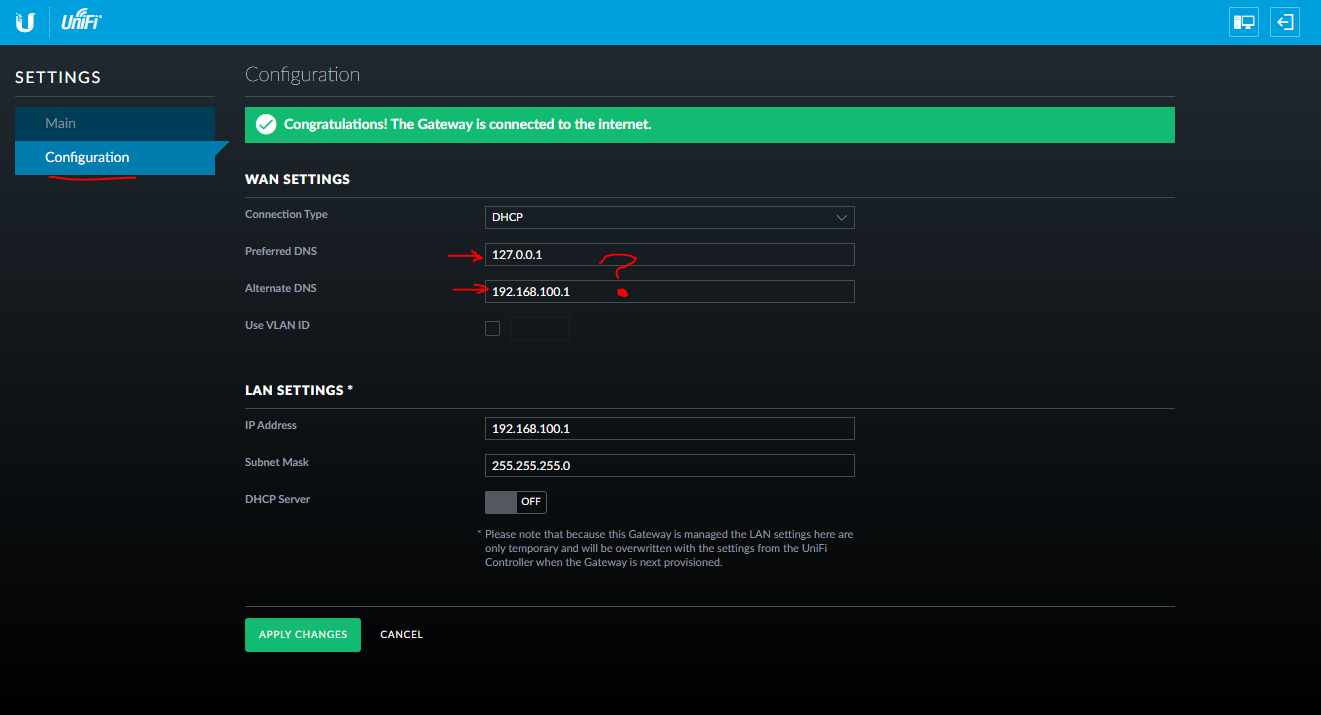Image resolution: width=1321 pixels, height=715 pixels.
Task: Focus the Preferred DNS field
Action: pos(669,254)
